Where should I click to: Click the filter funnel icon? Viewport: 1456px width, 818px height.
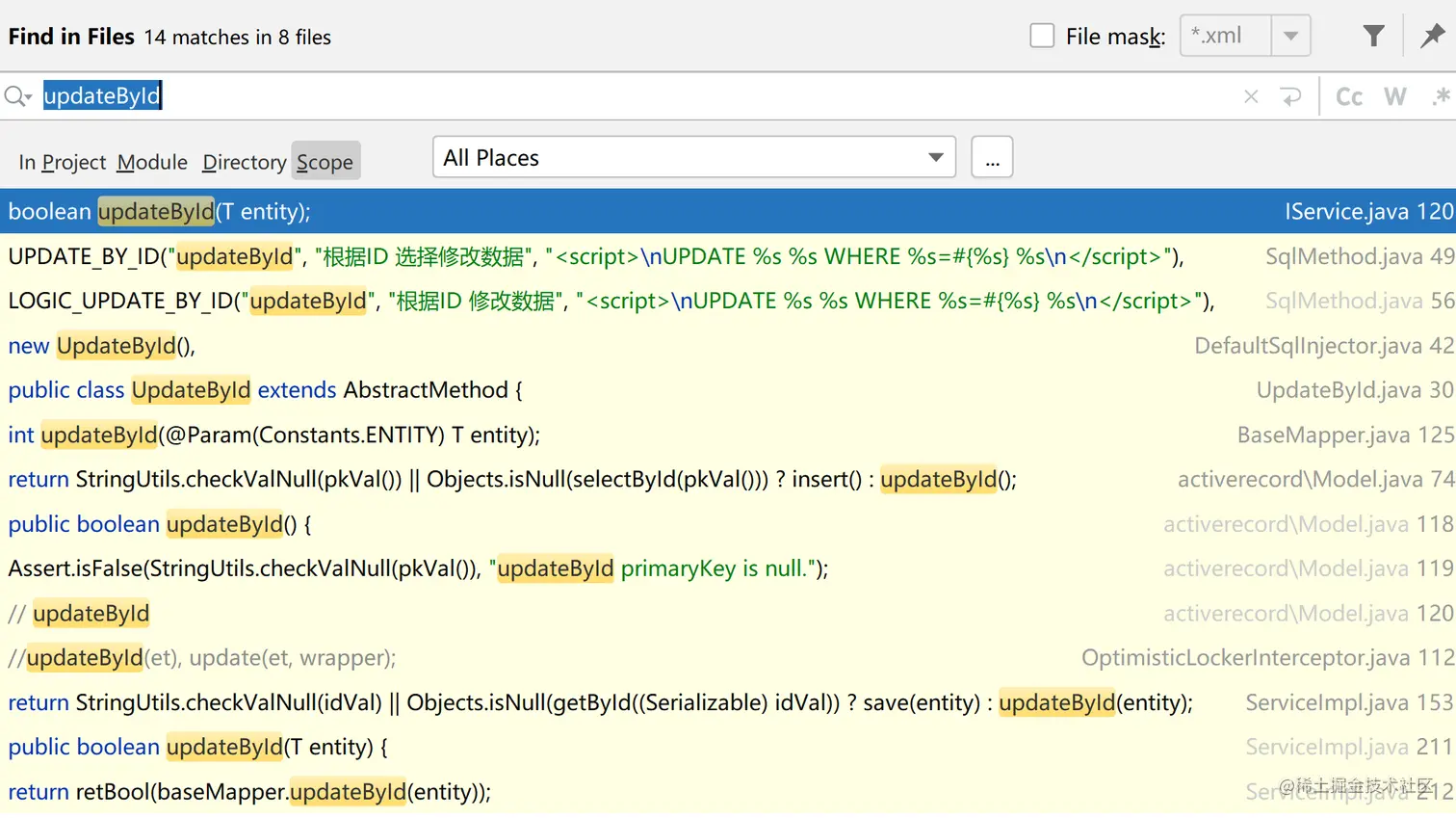pos(1374,37)
